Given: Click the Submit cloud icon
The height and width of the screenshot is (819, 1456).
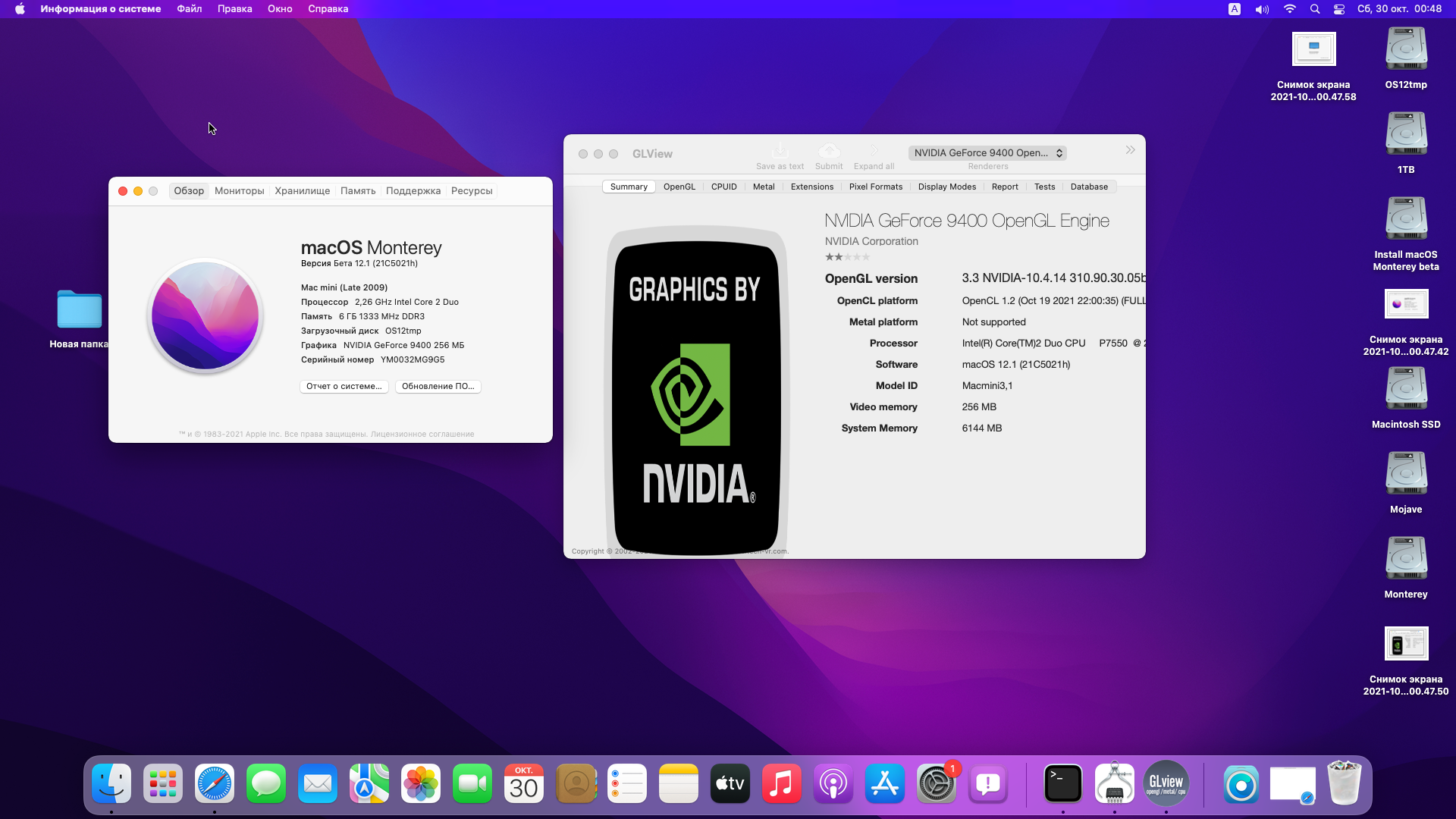Looking at the screenshot, I should pyautogui.click(x=829, y=151).
